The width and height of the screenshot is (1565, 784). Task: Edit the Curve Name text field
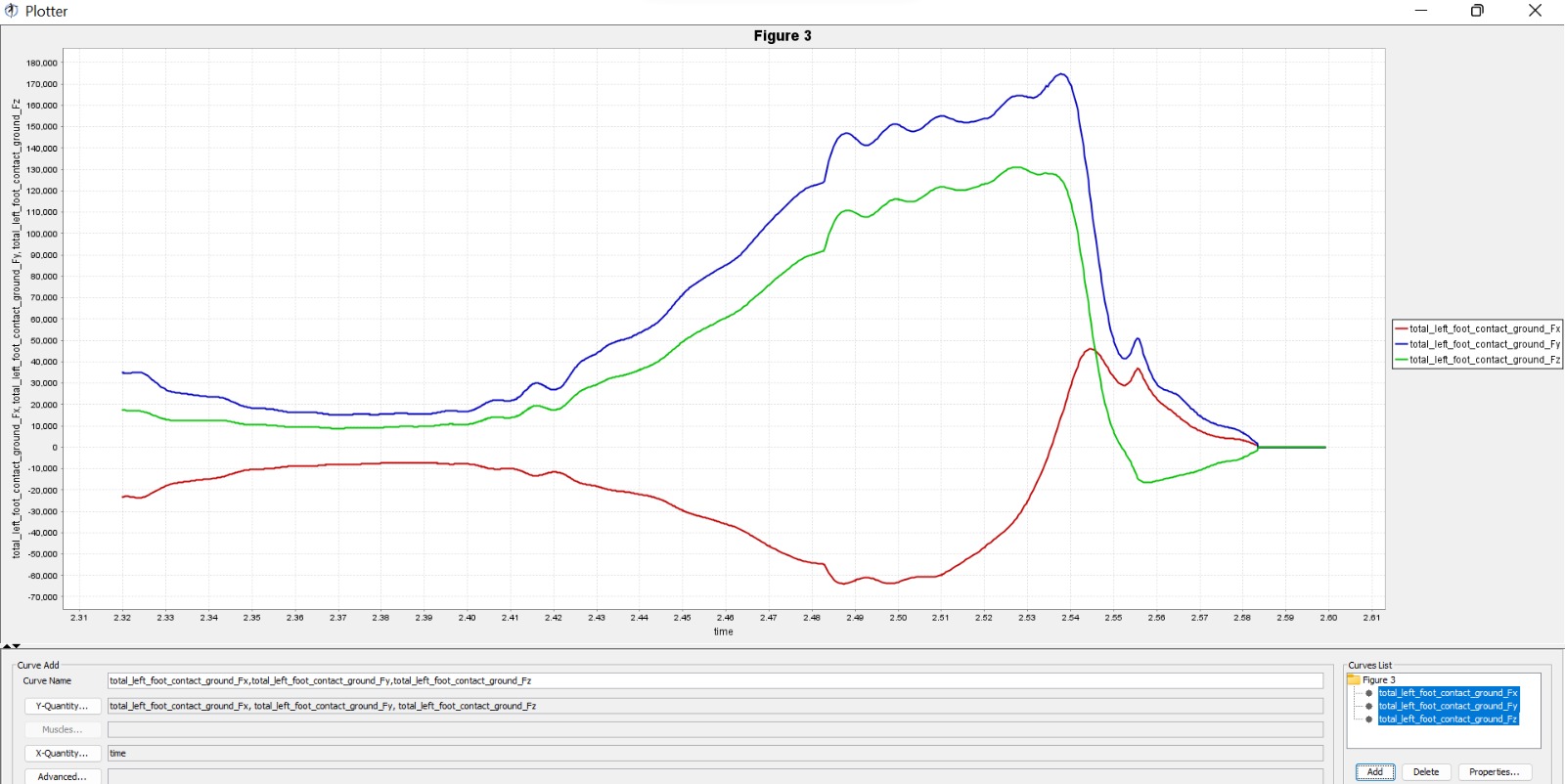715,680
